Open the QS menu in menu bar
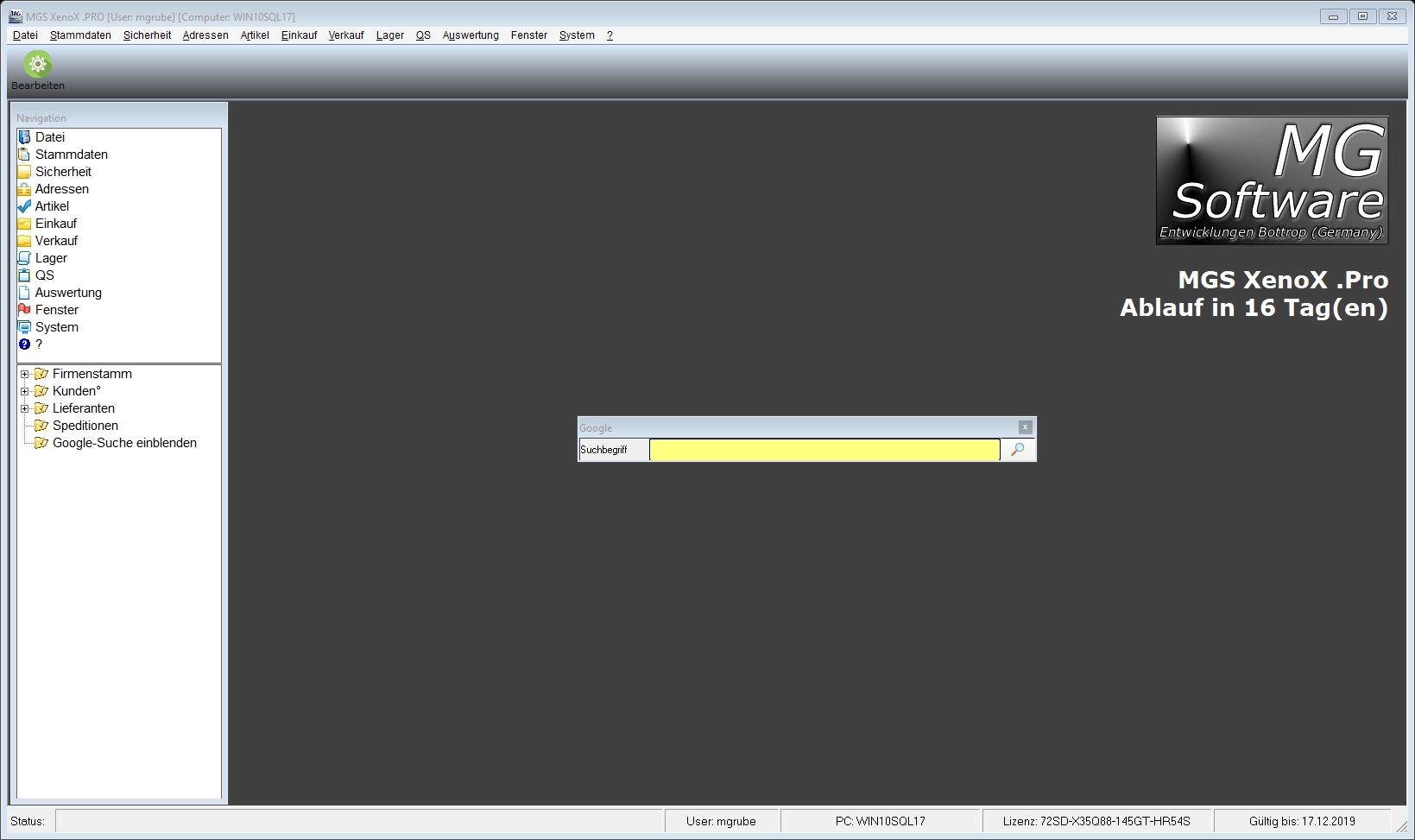 pos(423,35)
